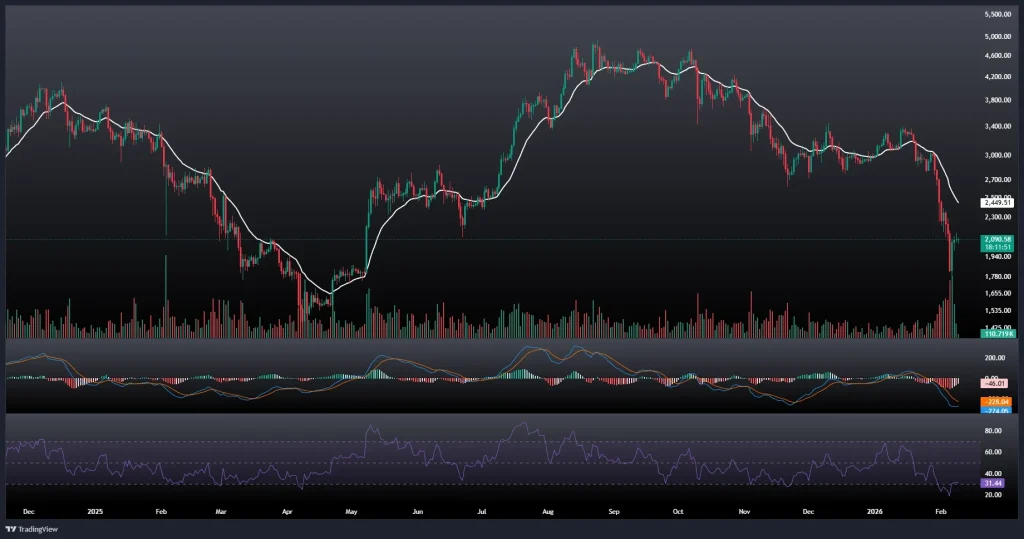This screenshot has width=1024, height=539.
Task: Select the orange -228.04 signal line tag
Action: (971, 401)
